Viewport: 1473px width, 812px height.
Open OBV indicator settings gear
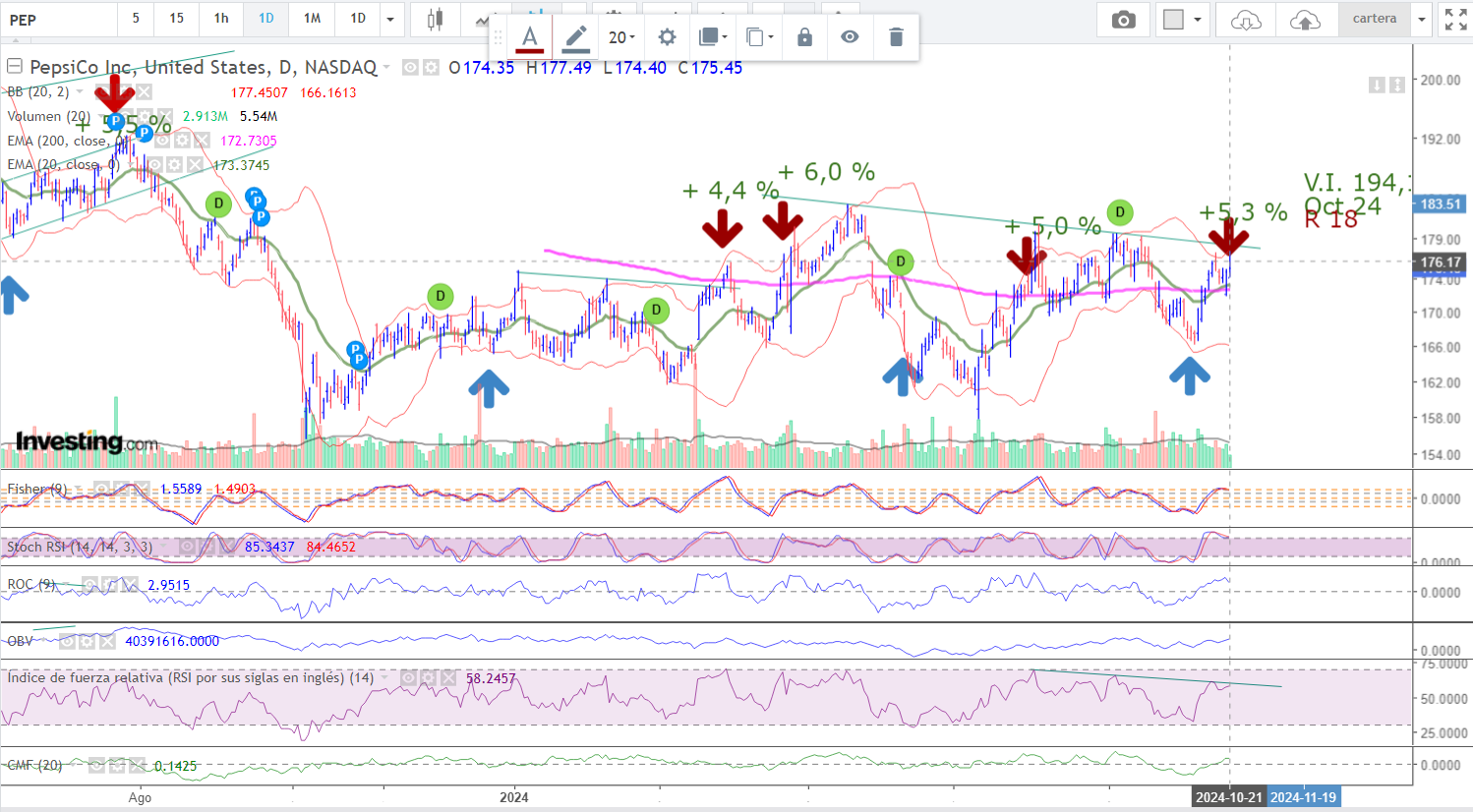[x=88, y=641]
